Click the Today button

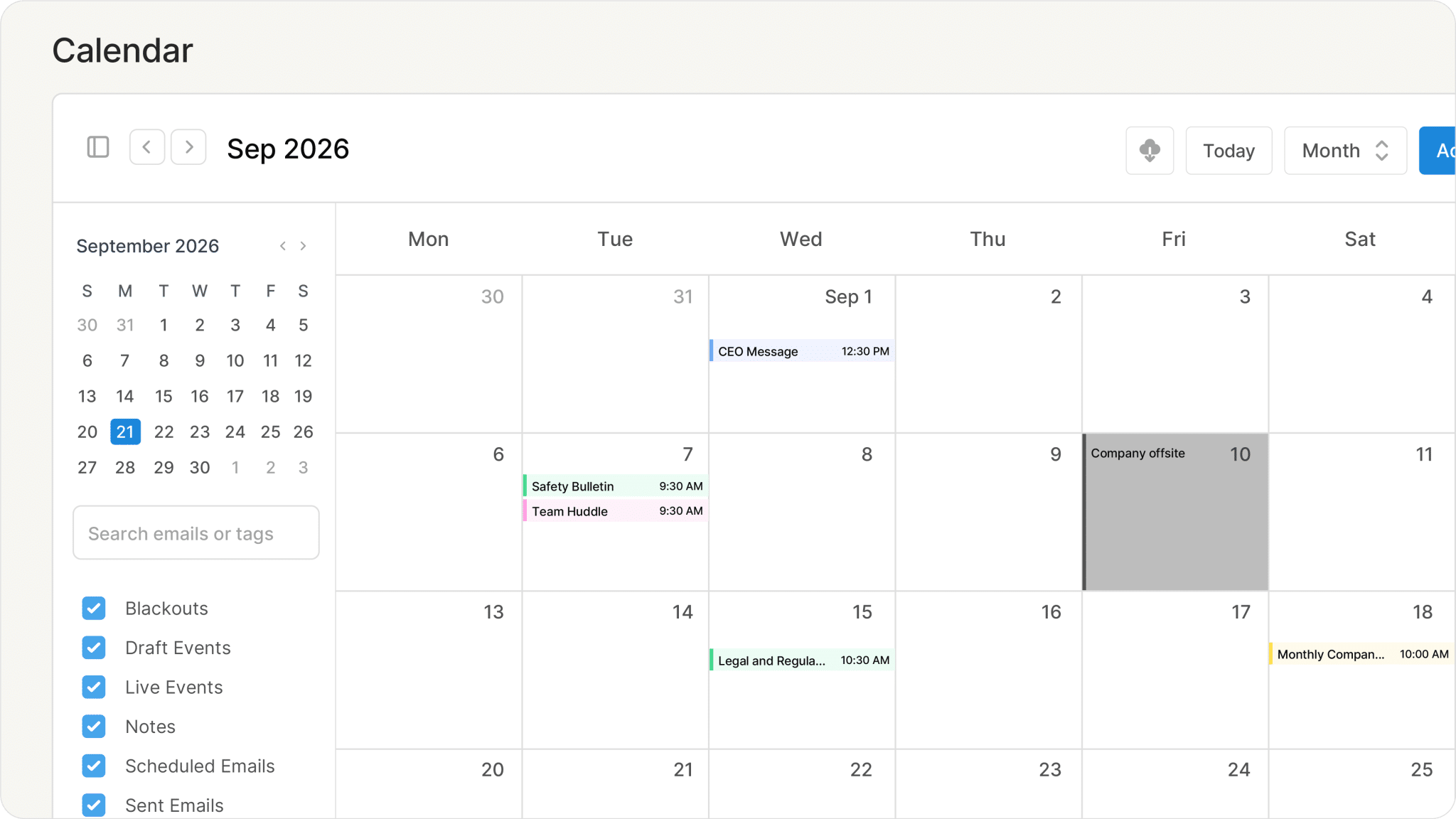click(1228, 151)
